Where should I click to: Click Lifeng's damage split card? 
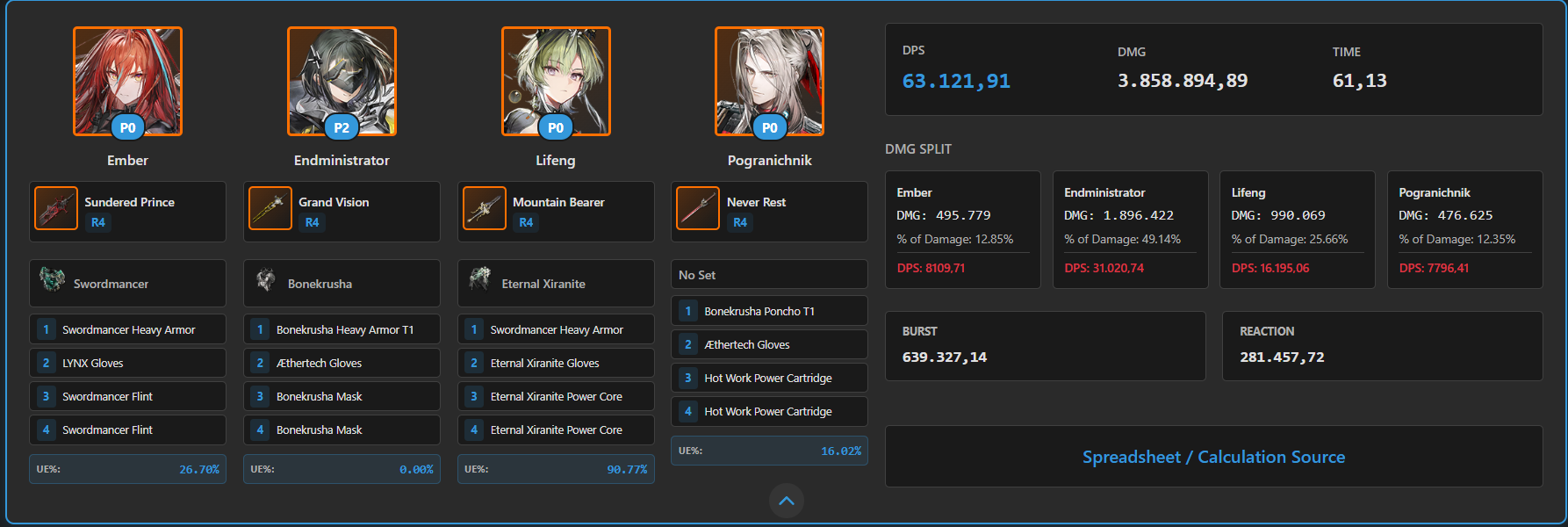click(x=1298, y=229)
